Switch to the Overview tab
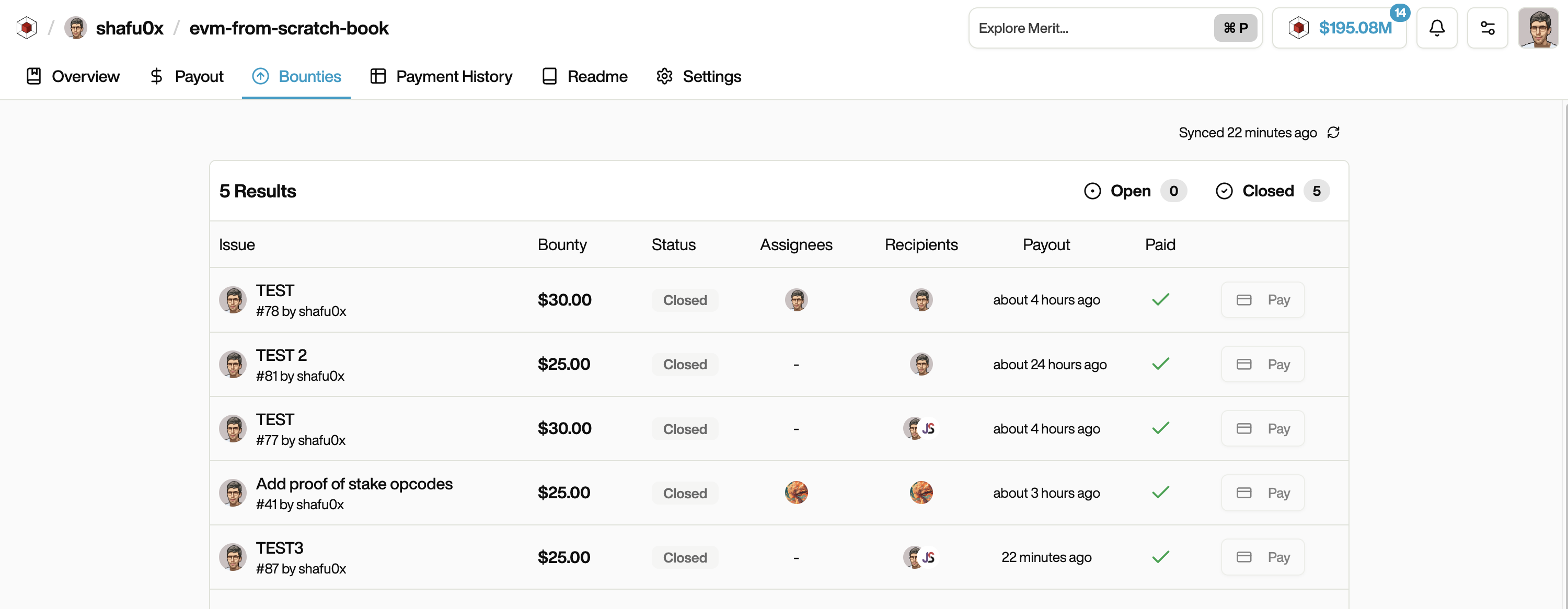1568x609 pixels. click(x=85, y=76)
